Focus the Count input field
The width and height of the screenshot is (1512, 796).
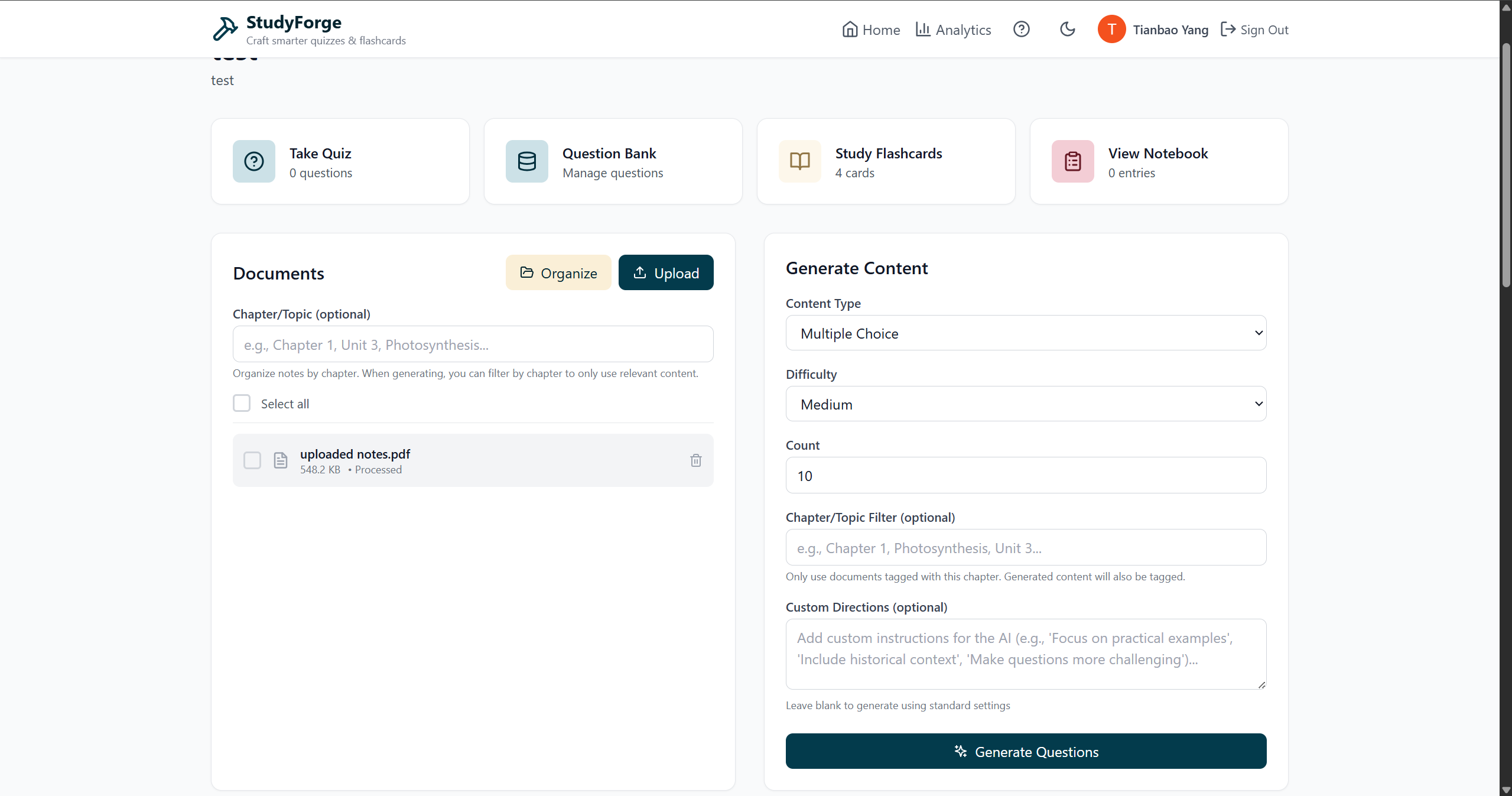[1026, 476]
